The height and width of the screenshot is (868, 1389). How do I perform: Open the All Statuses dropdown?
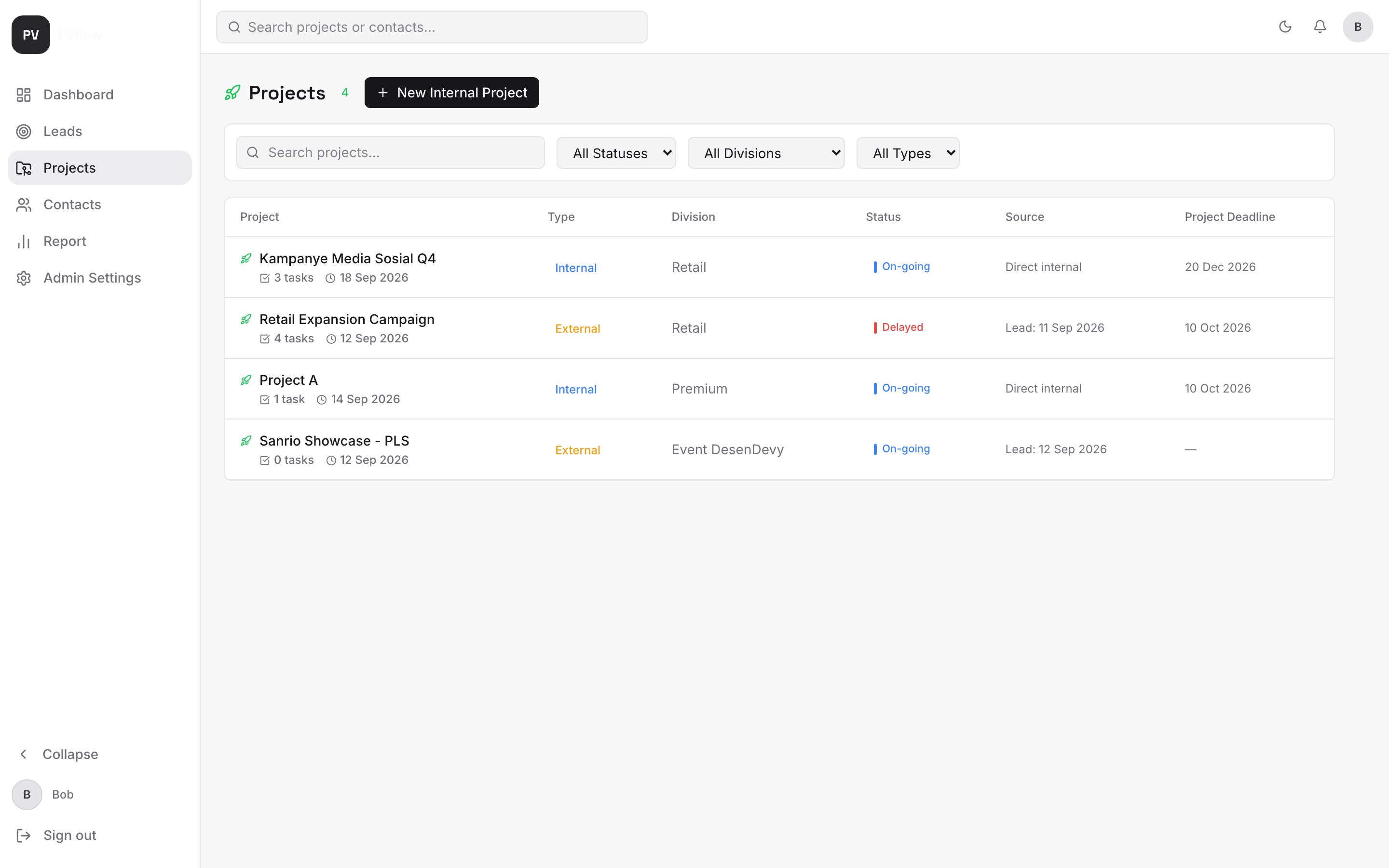[616, 153]
